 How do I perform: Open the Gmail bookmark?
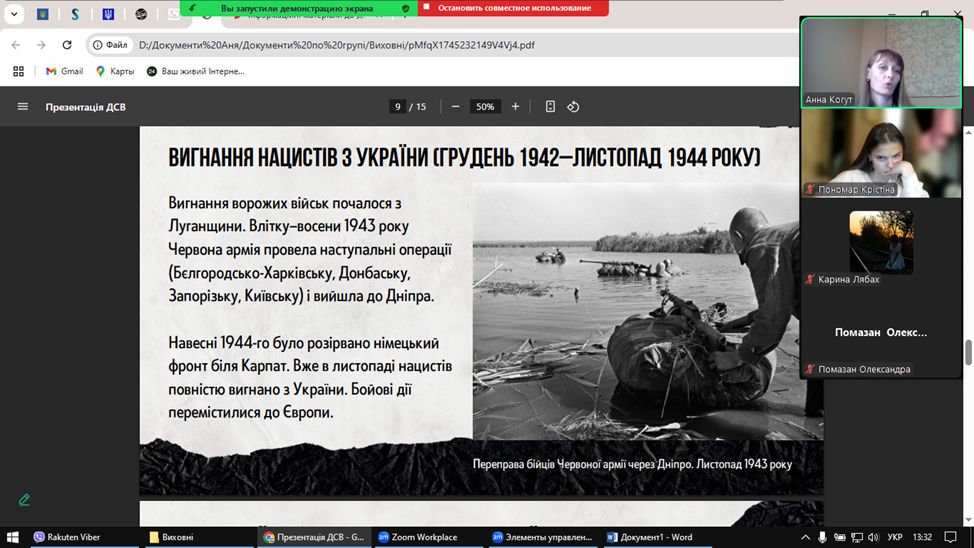[x=64, y=71]
